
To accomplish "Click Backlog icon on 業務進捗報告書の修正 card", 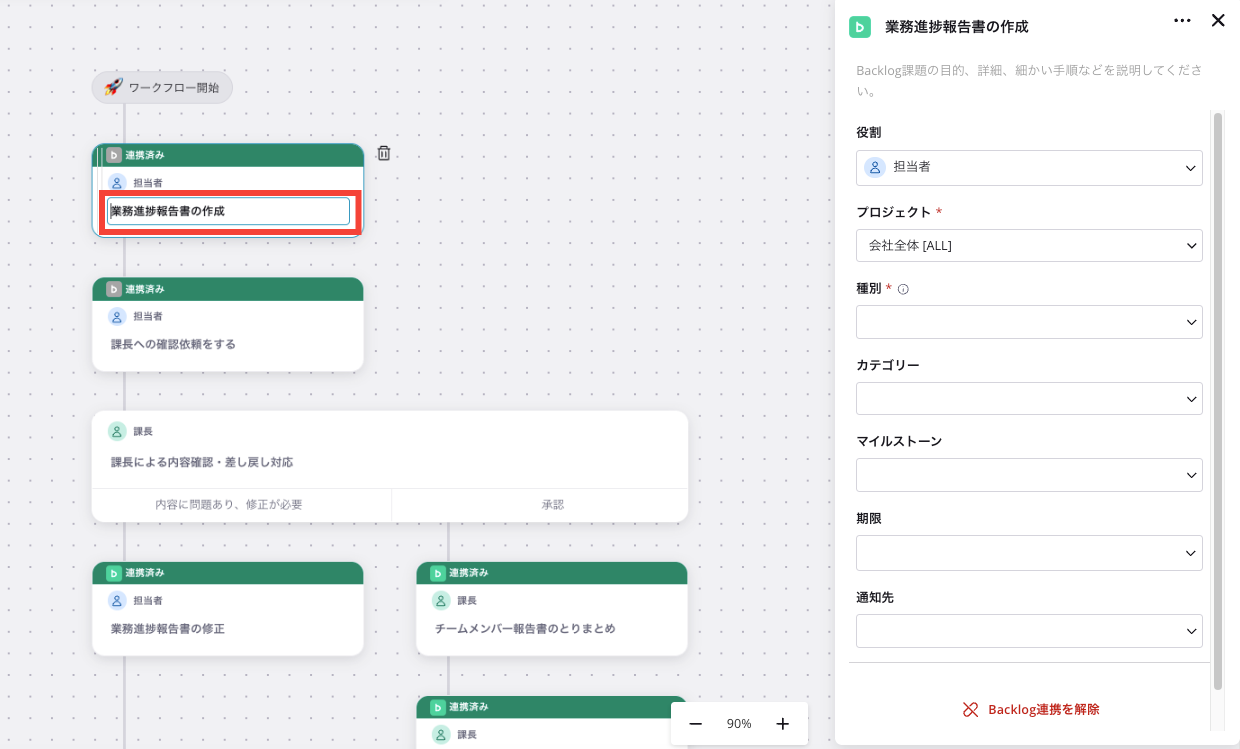I will 114,573.
